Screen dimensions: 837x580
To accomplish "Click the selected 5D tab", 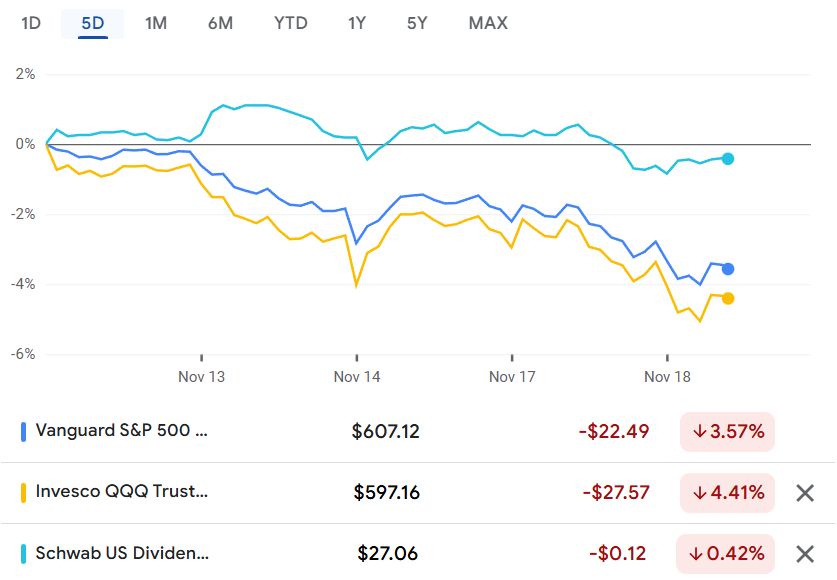I will pyautogui.click(x=93, y=23).
